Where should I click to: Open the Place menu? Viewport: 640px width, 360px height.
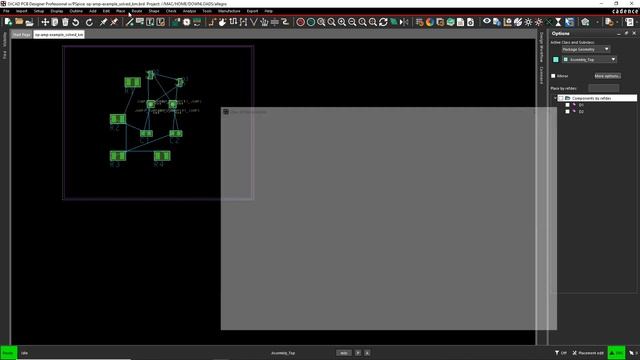tap(120, 11)
